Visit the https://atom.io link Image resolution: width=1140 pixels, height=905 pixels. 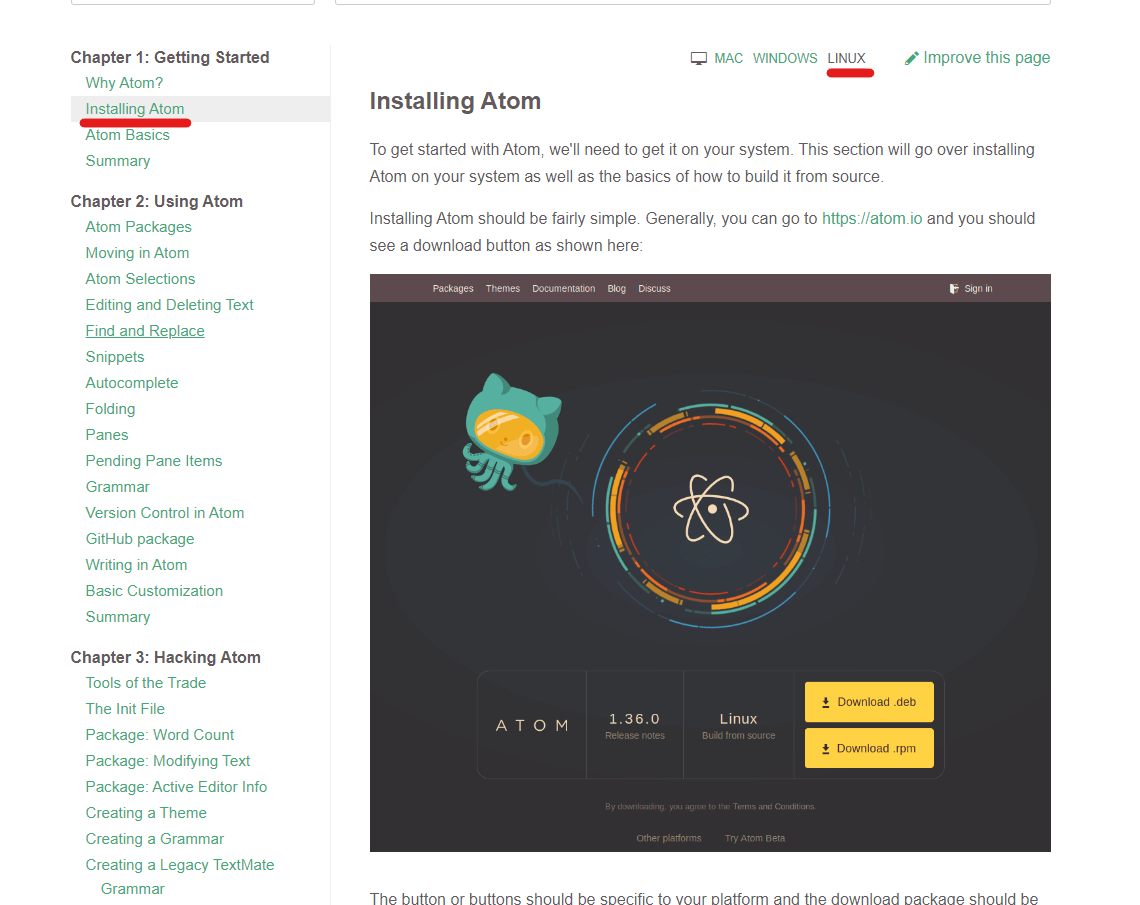(x=871, y=218)
